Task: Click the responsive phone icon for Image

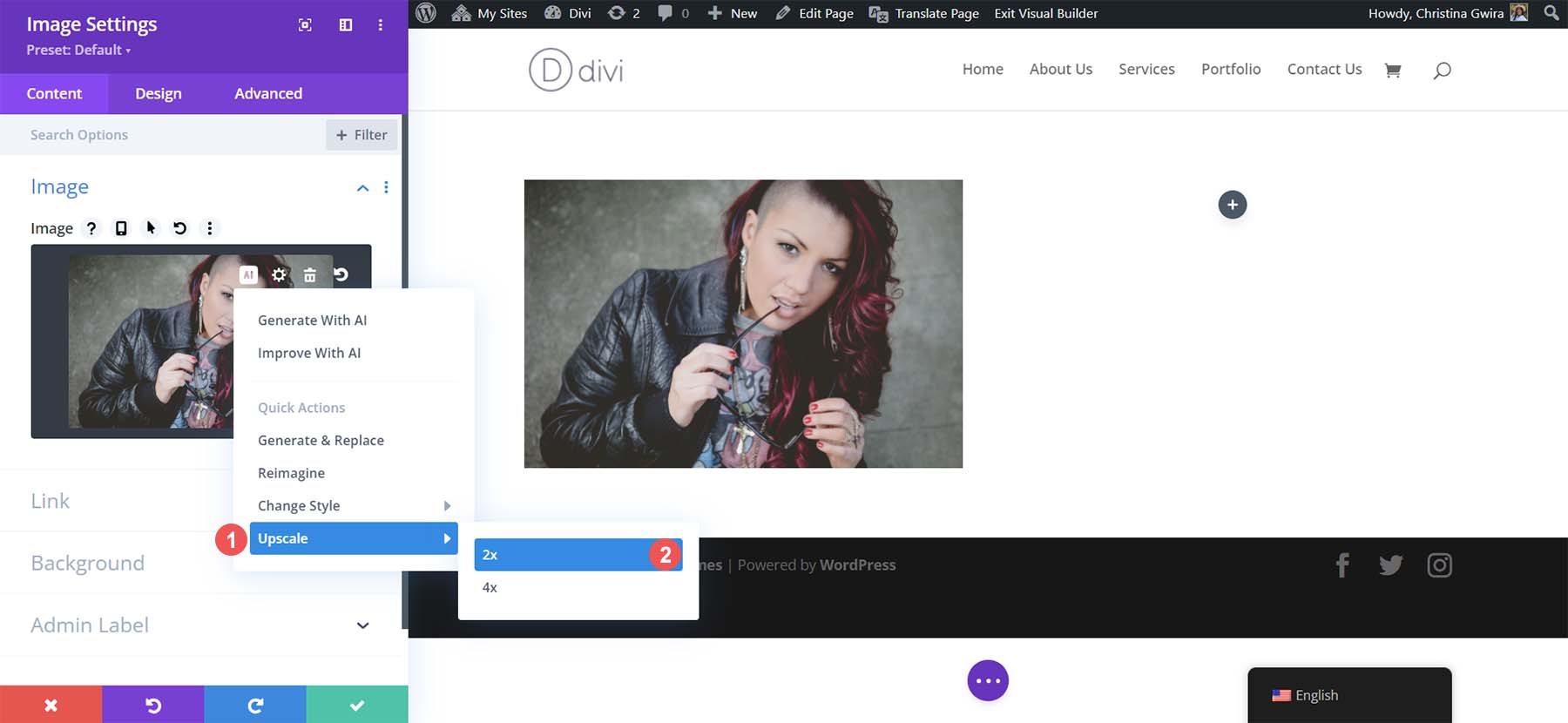Action: pos(121,228)
